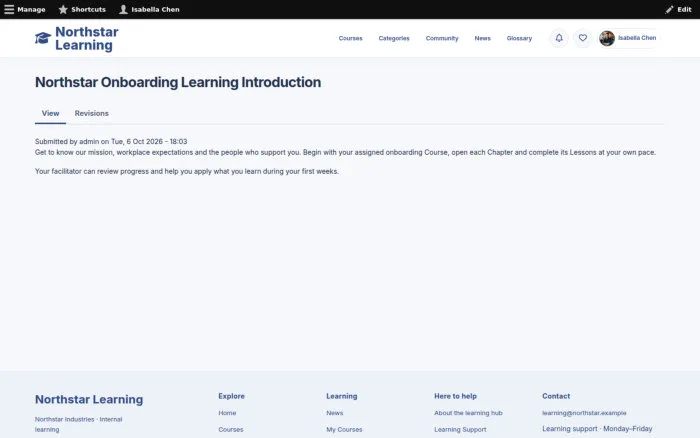Image resolution: width=700 pixels, height=438 pixels.
Task: Open Categories in the main navigation
Action: [x=394, y=38]
